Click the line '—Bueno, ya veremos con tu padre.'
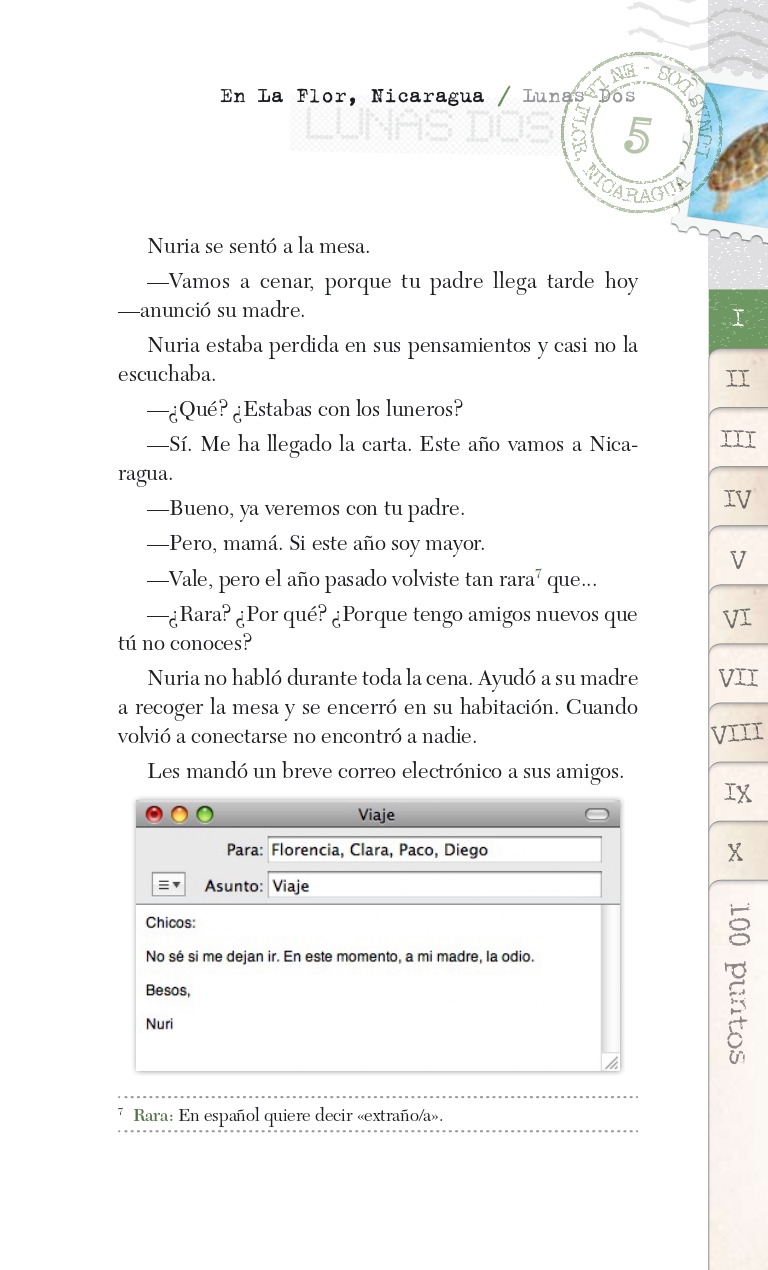 tap(306, 509)
